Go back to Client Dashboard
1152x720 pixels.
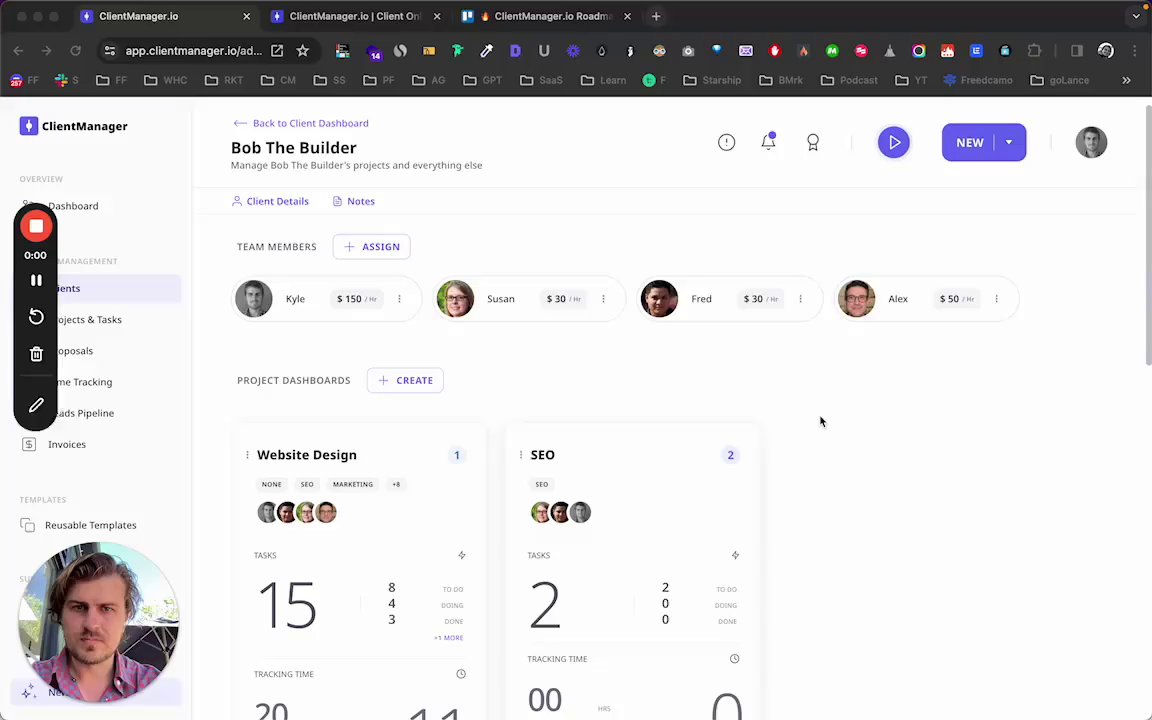click(301, 123)
